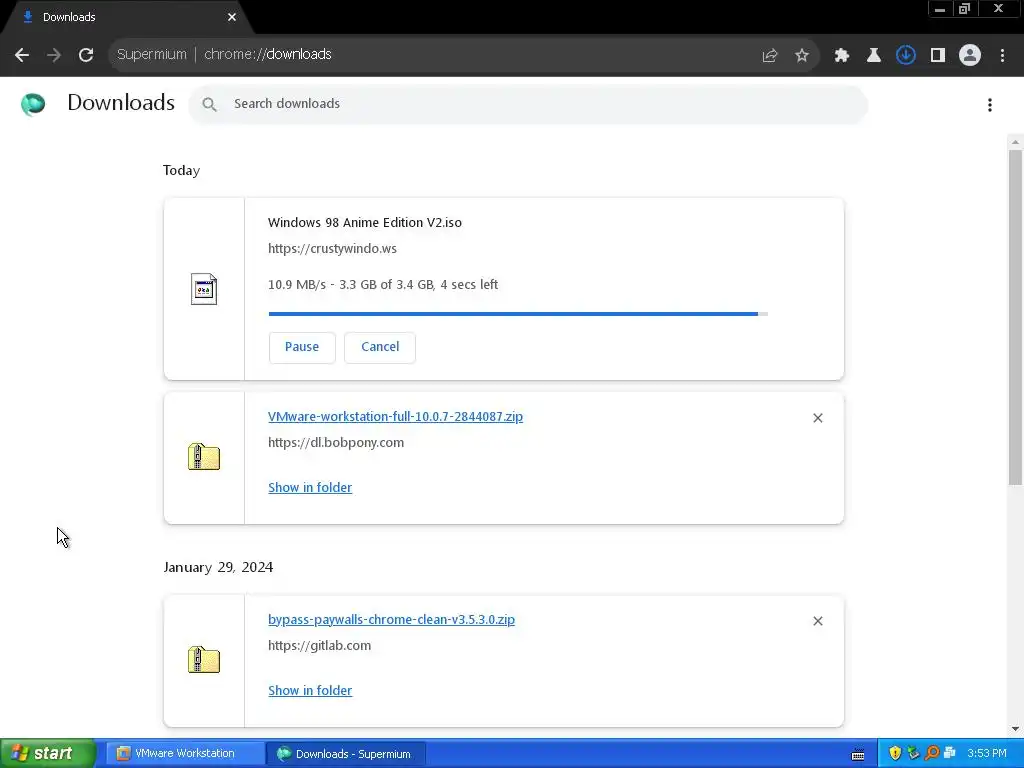The height and width of the screenshot is (768, 1024).
Task: Open bypass-paywalls-chrome-clean-v3.5.3.0.zip link
Action: [x=391, y=620]
